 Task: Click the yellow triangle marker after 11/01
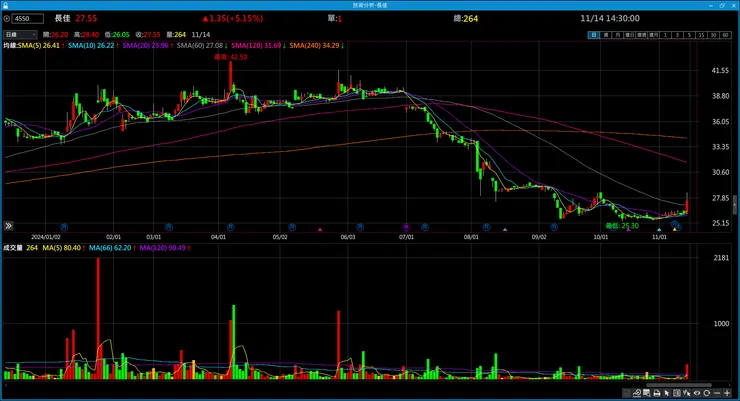click(x=675, y=230)
